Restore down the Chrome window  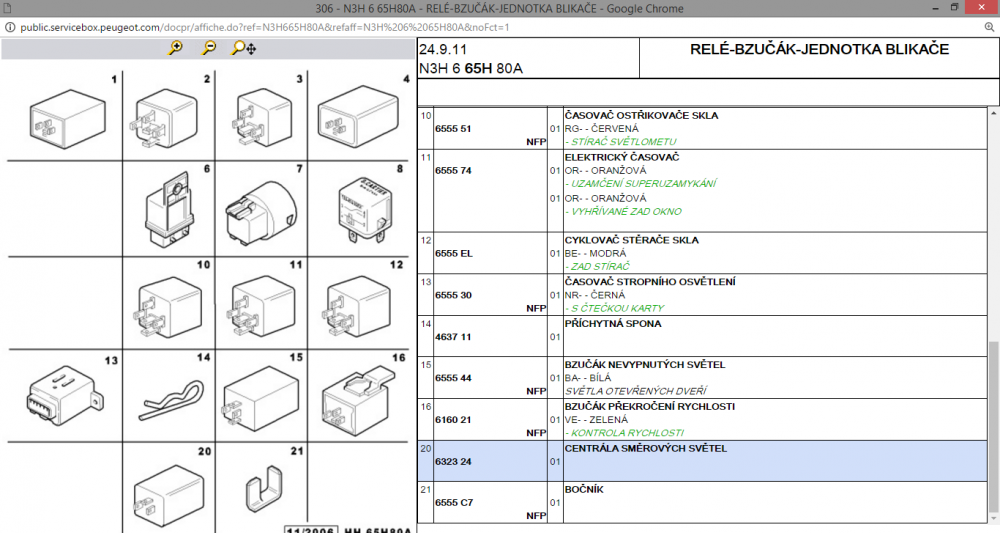coord(955,8)
